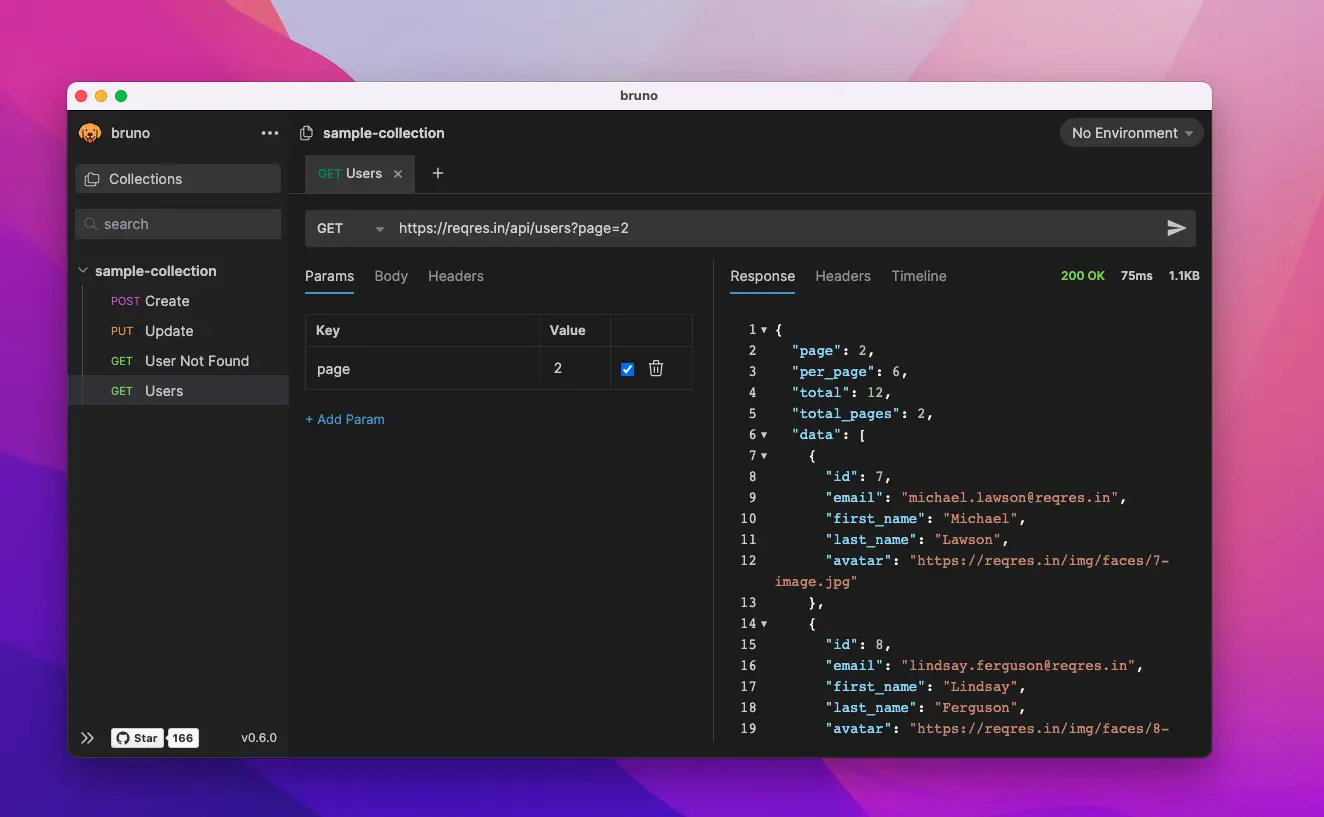Click the v0.6.0 version label
This screenshot has width=1324, height=817.
pyautogui.click(x=259, y=738)
